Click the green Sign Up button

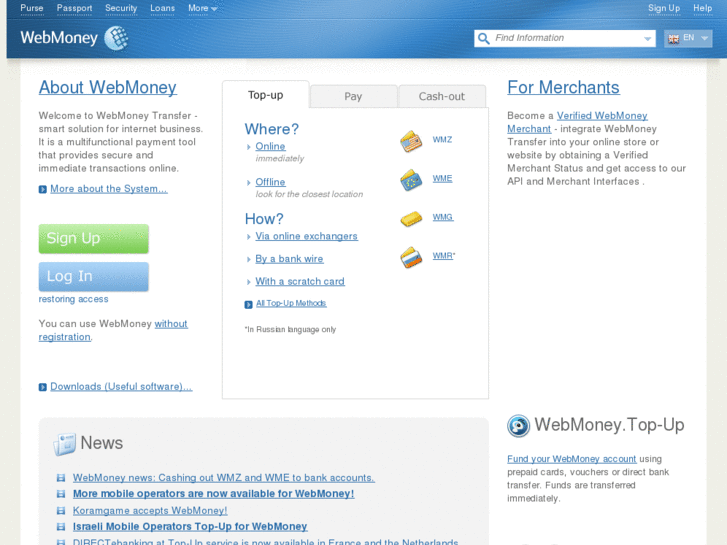94,239
